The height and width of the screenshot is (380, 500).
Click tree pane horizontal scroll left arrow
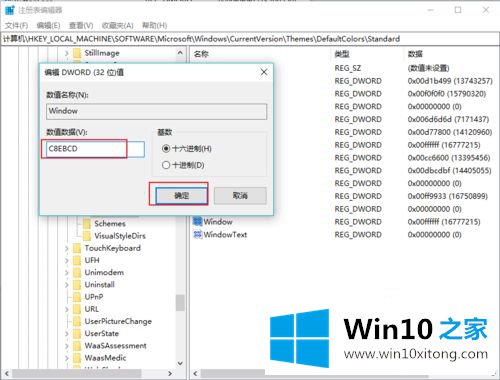(6, 374)
